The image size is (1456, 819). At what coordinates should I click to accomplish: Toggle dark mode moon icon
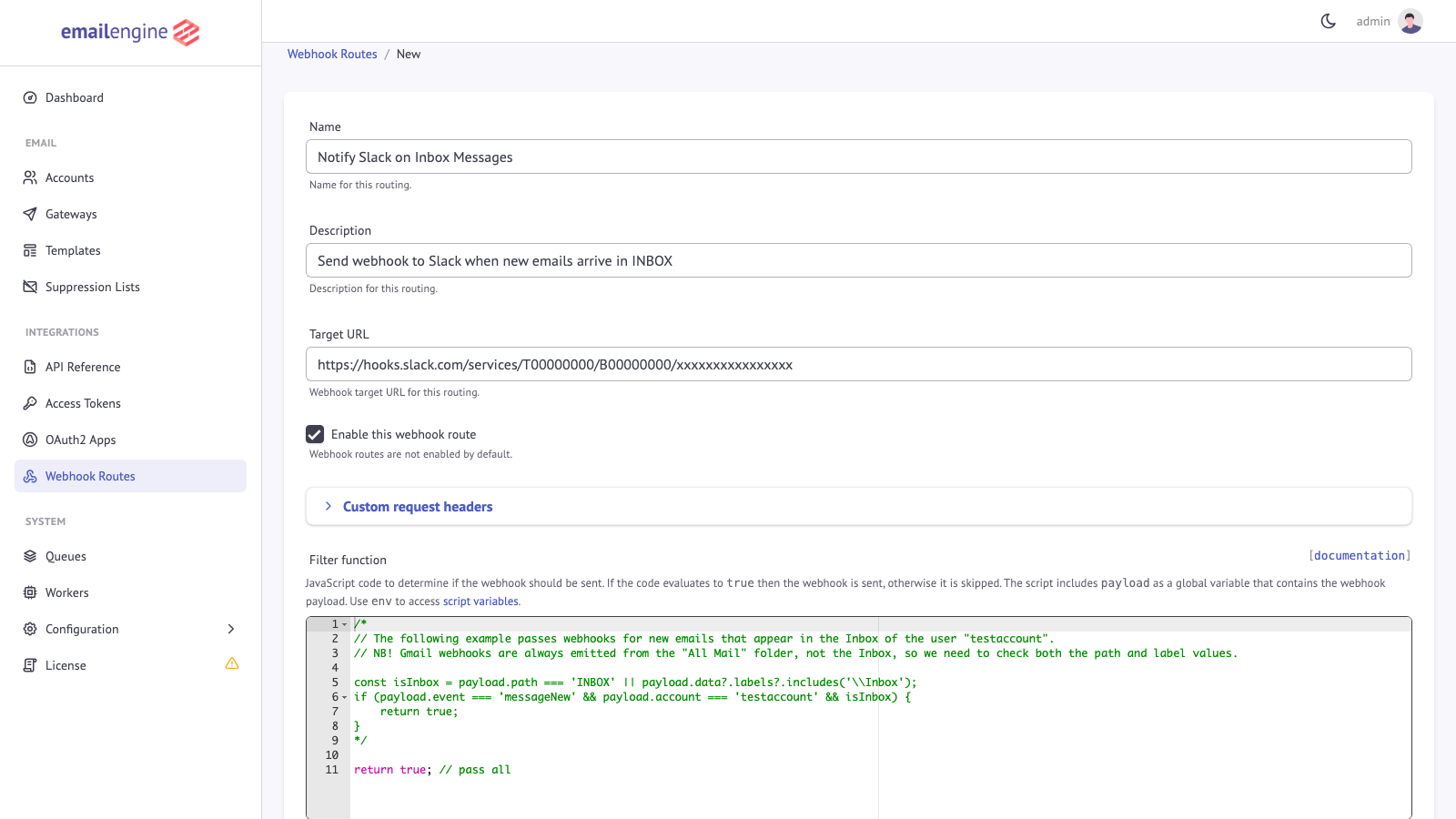pyautogui.click(x=1329, y=21)
